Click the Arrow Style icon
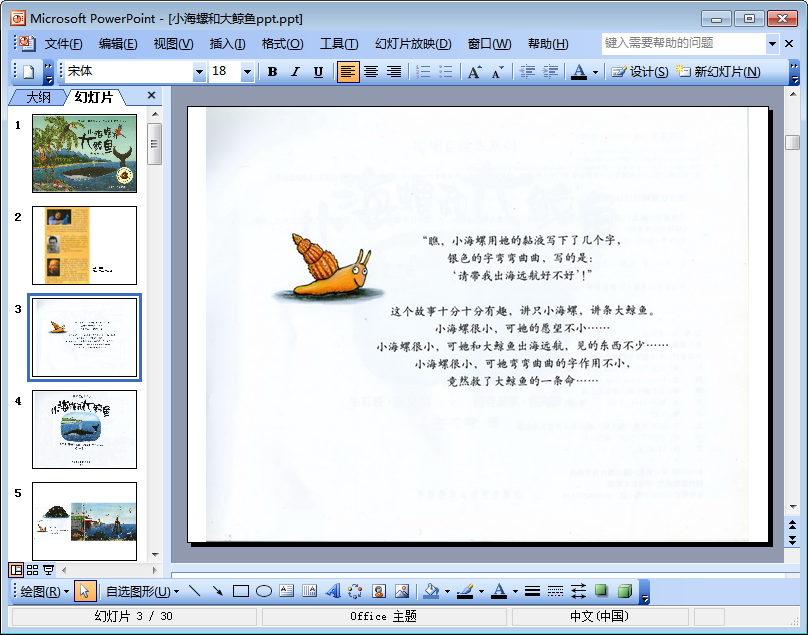The width and height of the screenshot is (808, 635). coord(578,591)
